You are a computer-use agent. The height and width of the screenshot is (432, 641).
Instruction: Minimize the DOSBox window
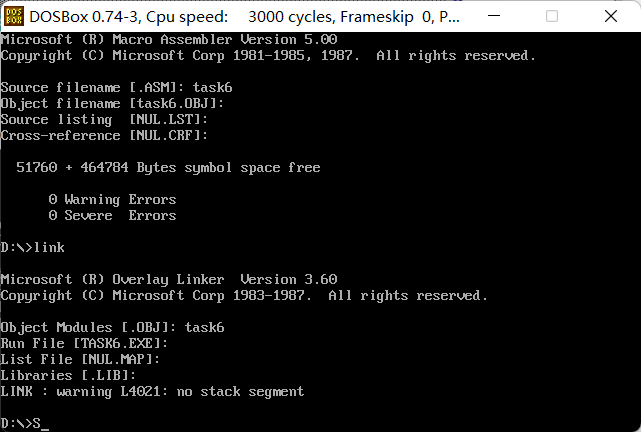click(494, 16)
